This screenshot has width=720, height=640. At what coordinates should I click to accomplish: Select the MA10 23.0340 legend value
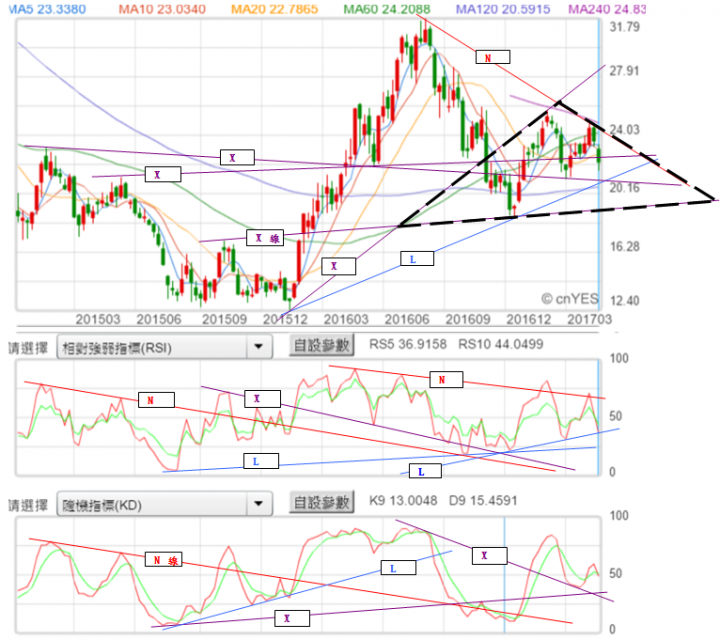(x=162, y=9)
